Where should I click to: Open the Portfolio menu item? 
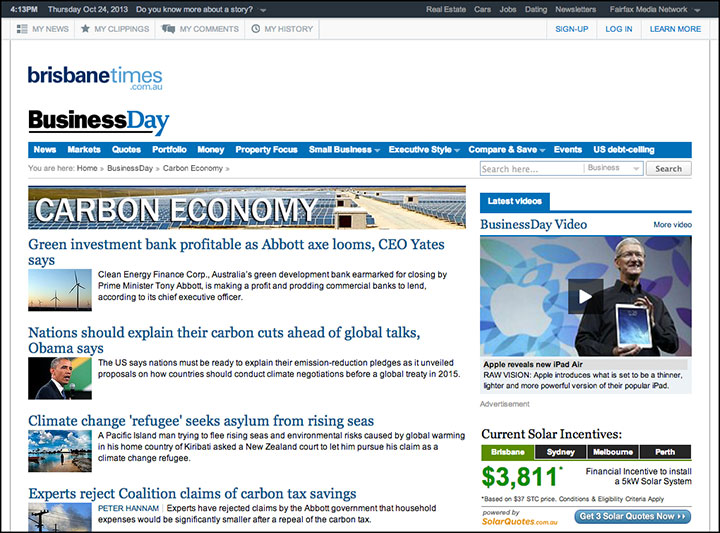[169, 150]
